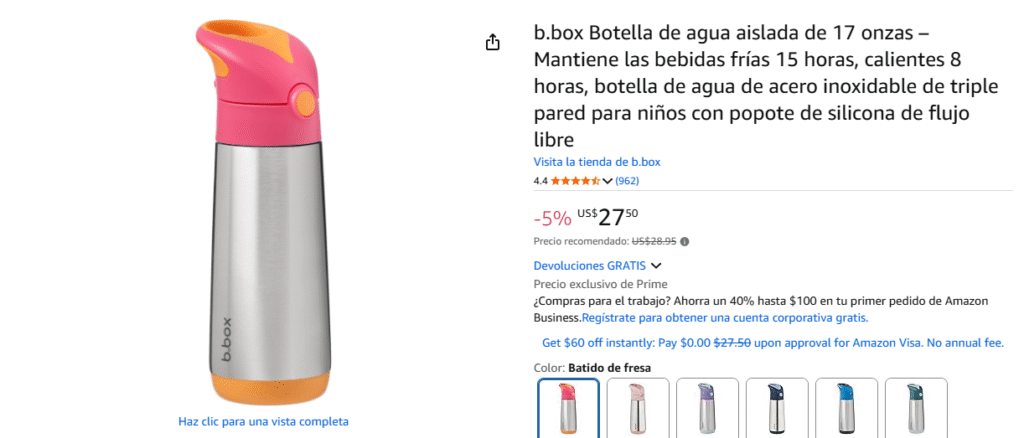Open the 962 customer reviews link

627,181
